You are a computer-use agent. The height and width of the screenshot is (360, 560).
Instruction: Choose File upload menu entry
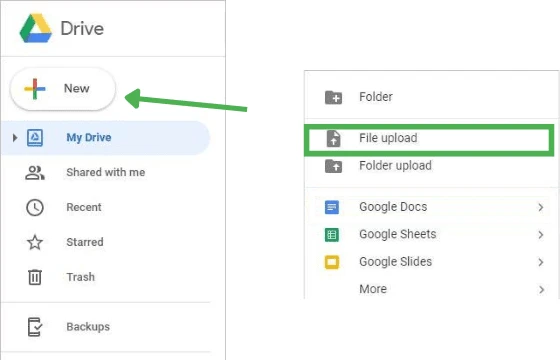429,140
